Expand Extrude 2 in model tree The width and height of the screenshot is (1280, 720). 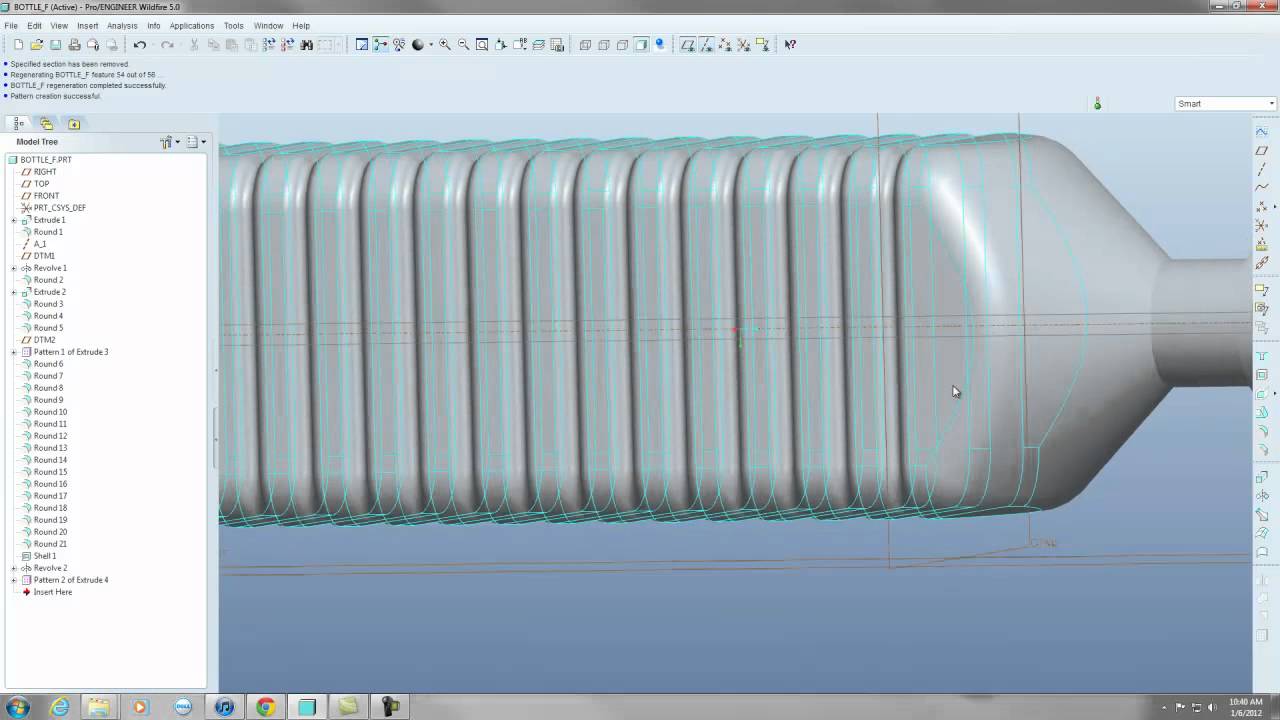(14, 292)
